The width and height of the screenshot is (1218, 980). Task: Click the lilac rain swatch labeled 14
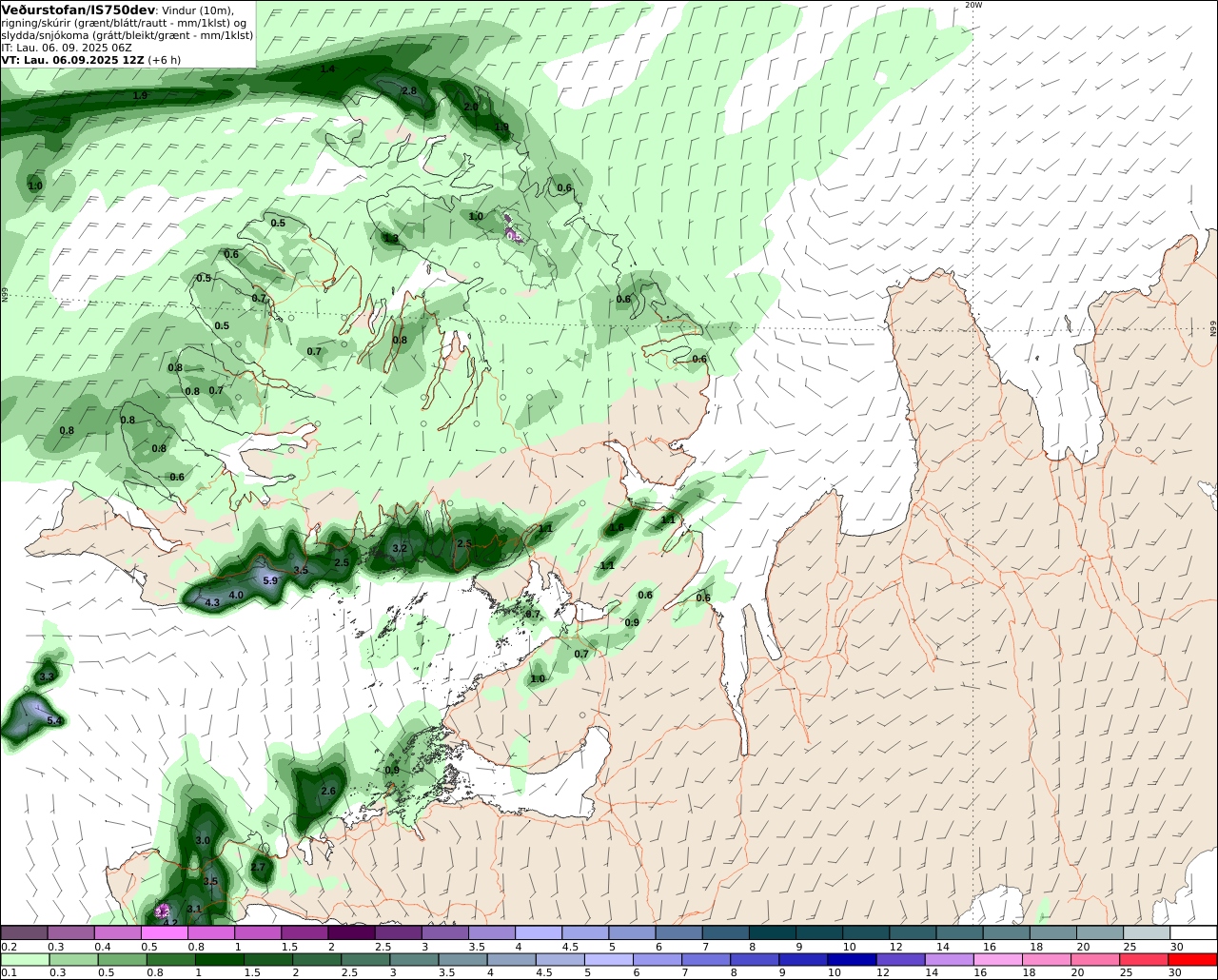click(x=949, y=960)
